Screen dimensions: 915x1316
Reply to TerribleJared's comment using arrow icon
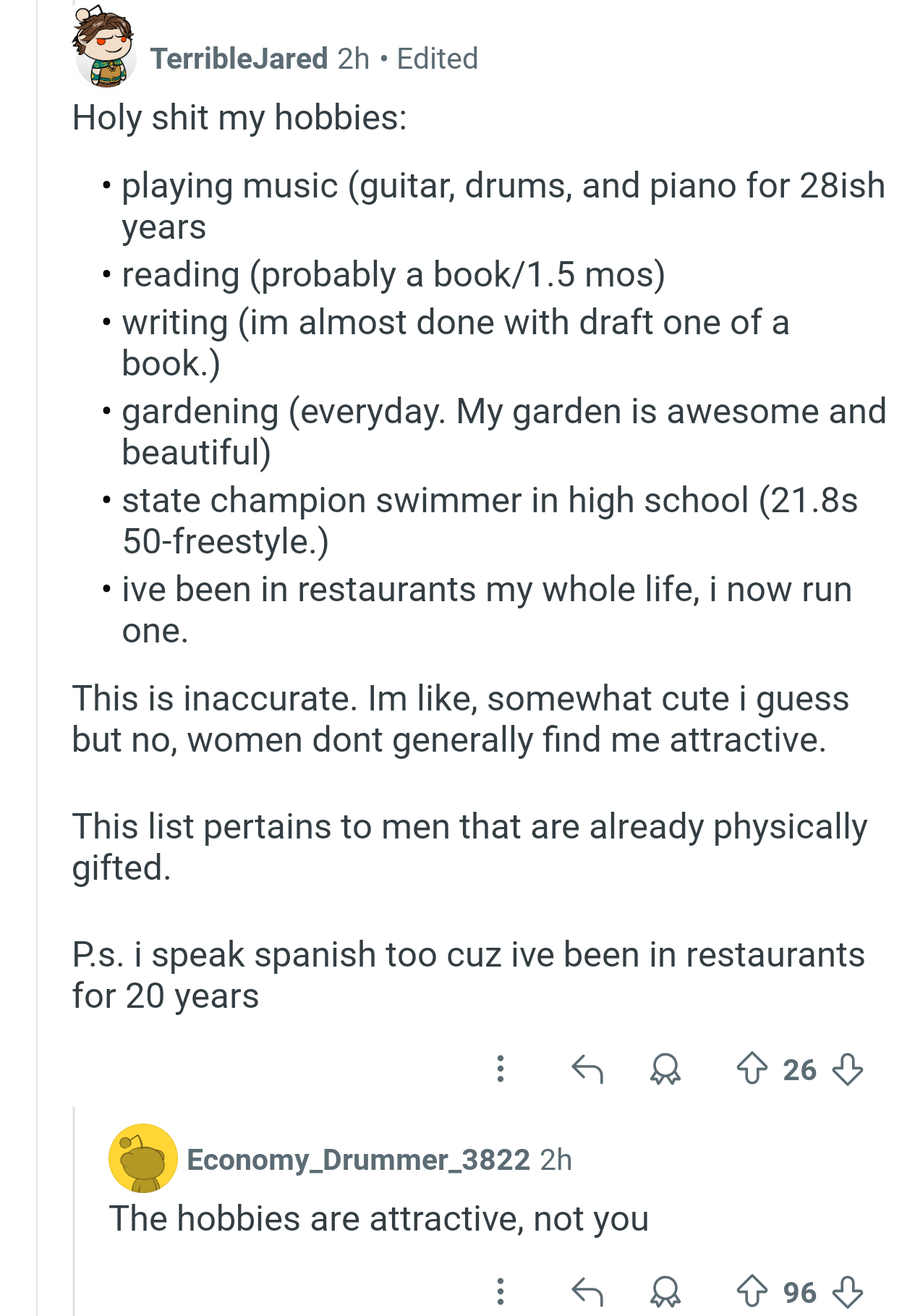587,1069
